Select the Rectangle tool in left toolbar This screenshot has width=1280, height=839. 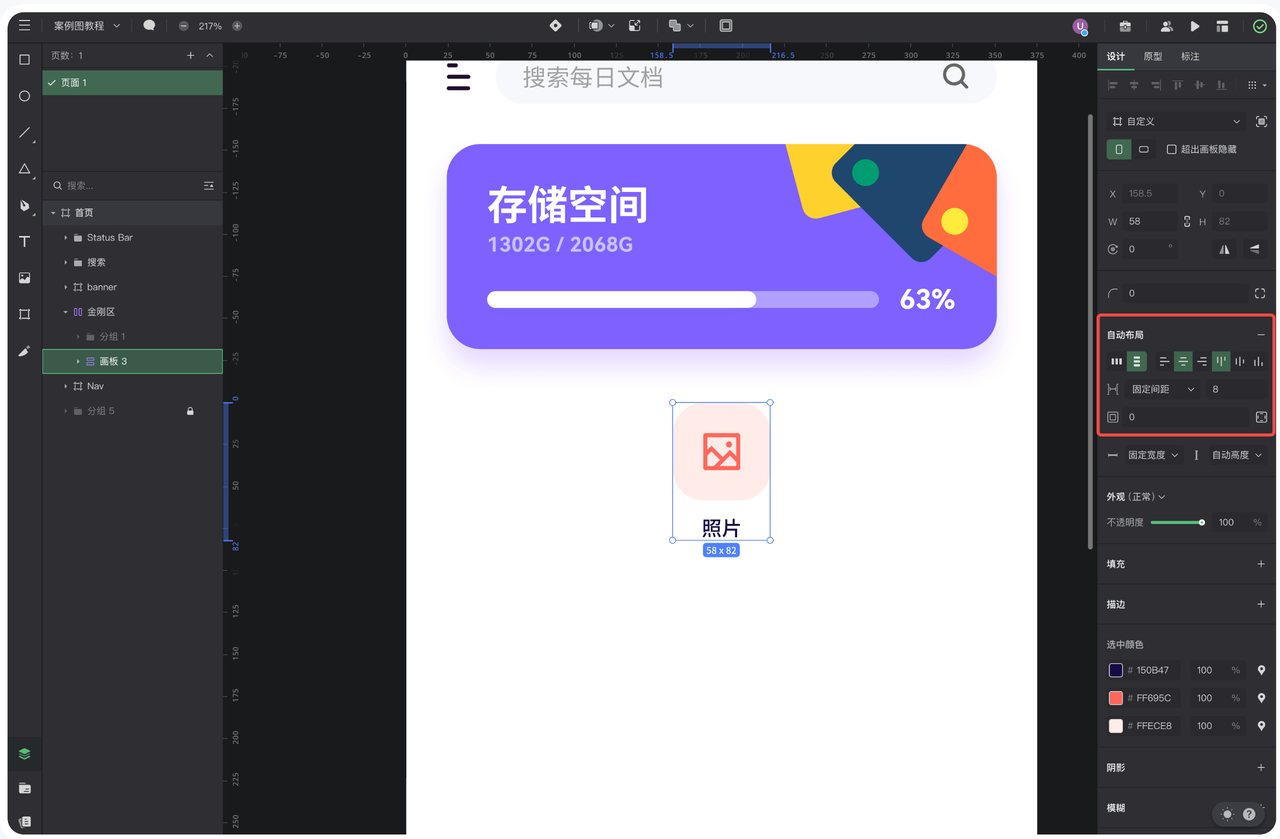click(25, 60)
